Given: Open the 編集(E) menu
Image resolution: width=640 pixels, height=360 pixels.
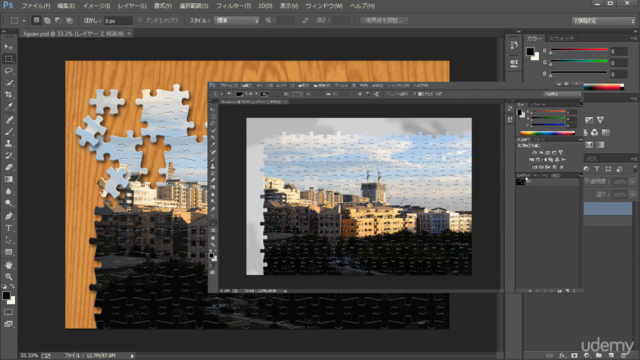Looking at the screenshot, I should point(66,6).
